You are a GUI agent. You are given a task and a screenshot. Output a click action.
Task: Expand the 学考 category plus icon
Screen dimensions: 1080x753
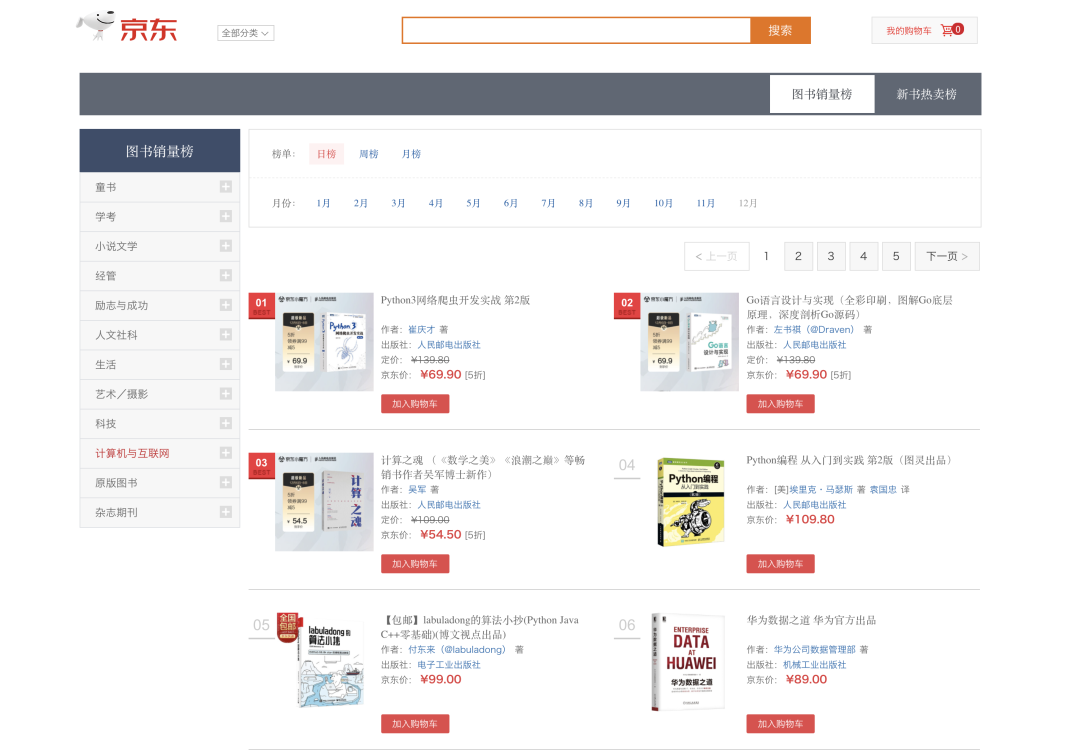coord(225,216)
